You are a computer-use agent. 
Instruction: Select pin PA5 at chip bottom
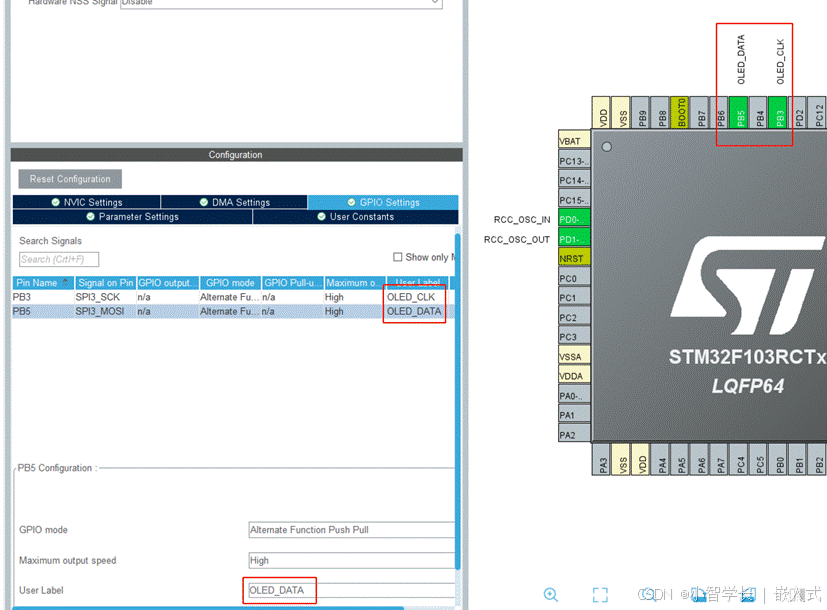[x=681, y=459]
